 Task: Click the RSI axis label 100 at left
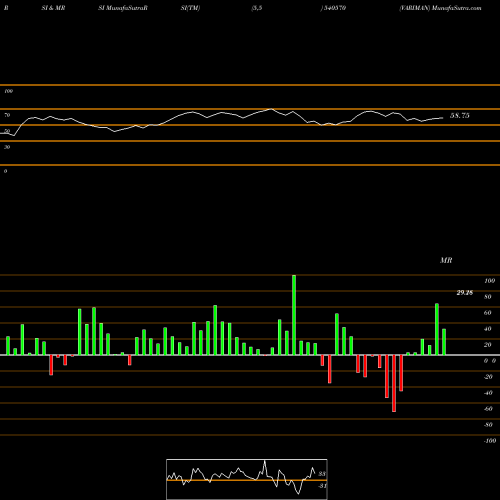(8, 91)
